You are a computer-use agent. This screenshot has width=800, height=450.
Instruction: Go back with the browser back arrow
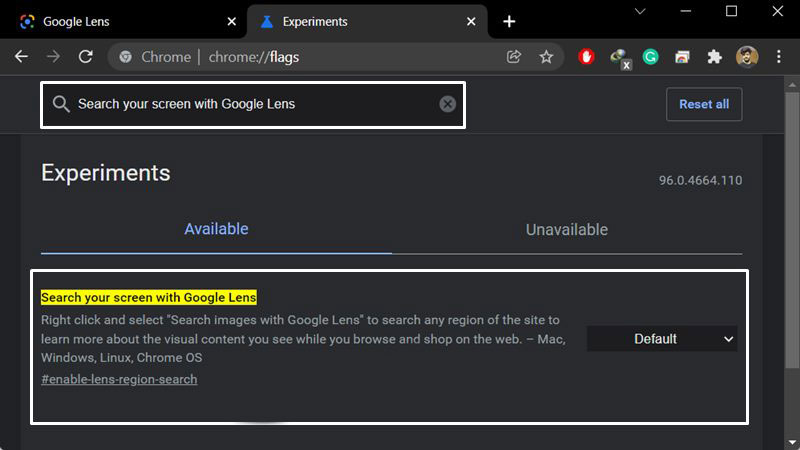click(21, 57)
